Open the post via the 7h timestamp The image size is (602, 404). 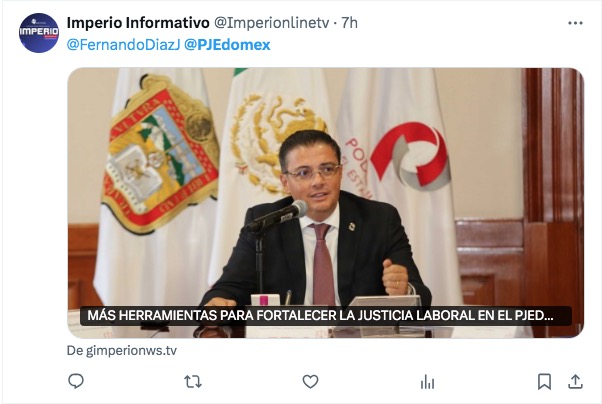(x=349, y=23)
